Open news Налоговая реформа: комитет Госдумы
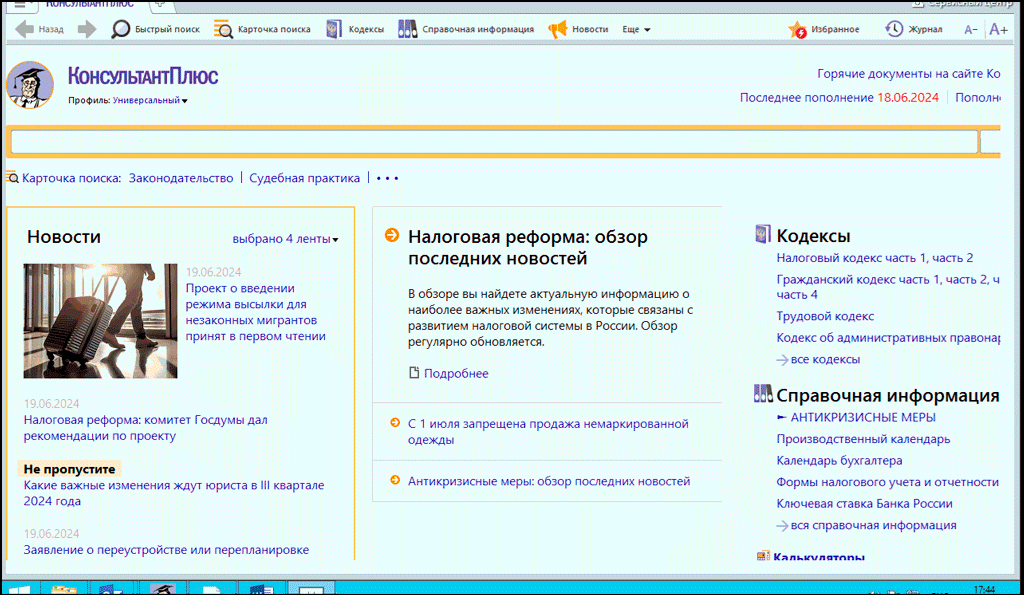Viewport: 1024px width, 595px height. 146,428
